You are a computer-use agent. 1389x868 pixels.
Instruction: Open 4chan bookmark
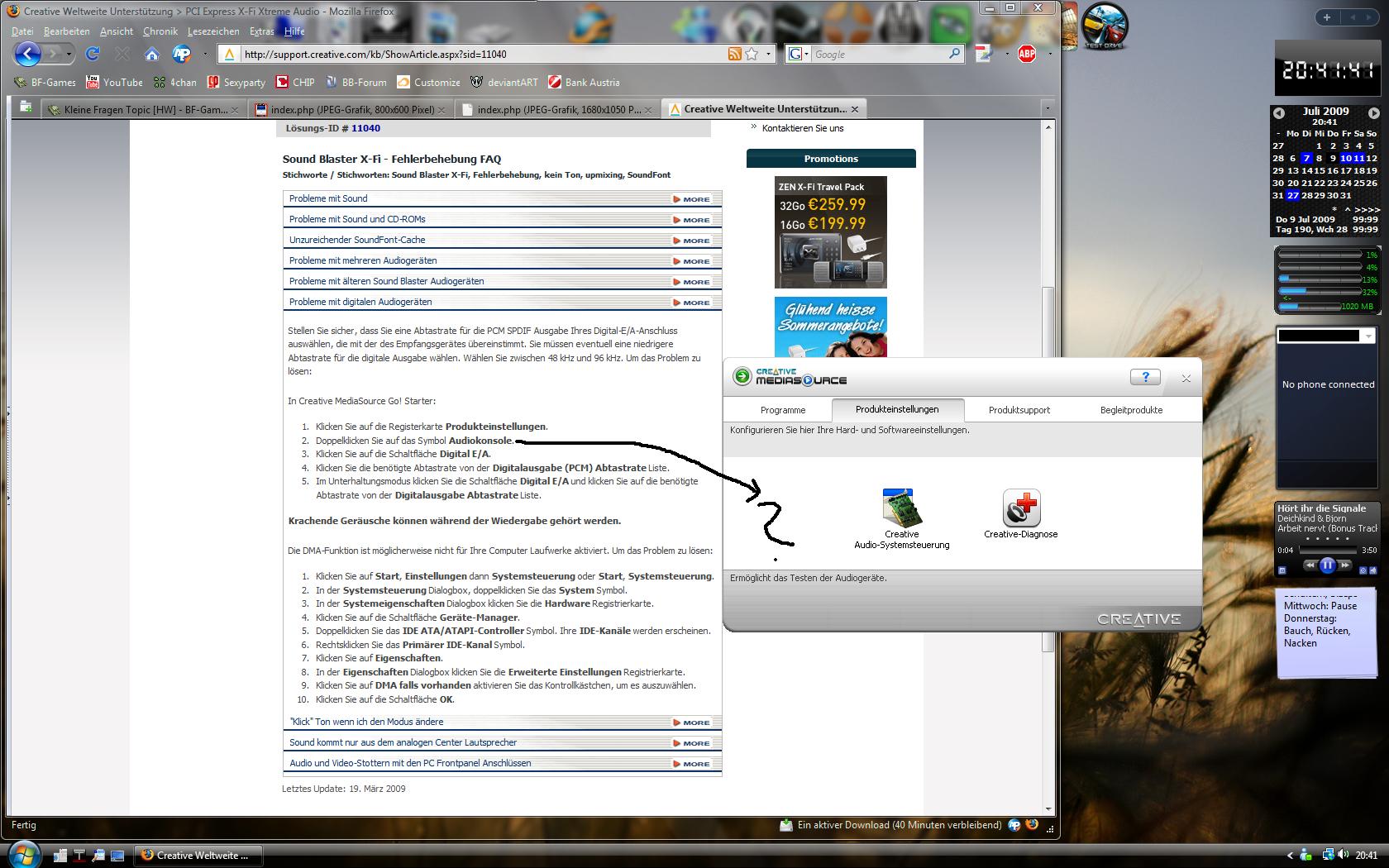click(x=175, y=82)
